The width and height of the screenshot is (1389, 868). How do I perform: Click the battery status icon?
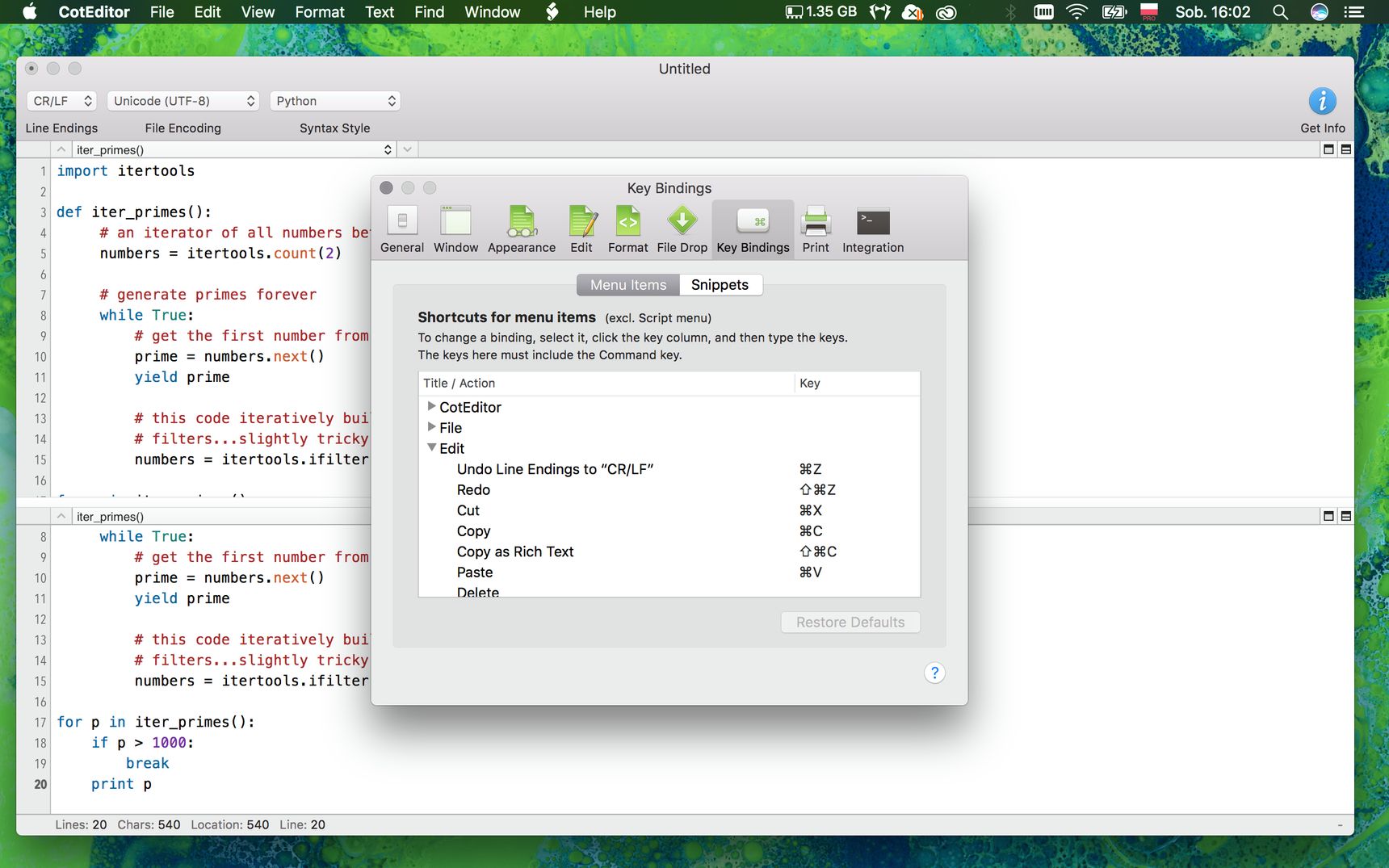coord(1114,12)
